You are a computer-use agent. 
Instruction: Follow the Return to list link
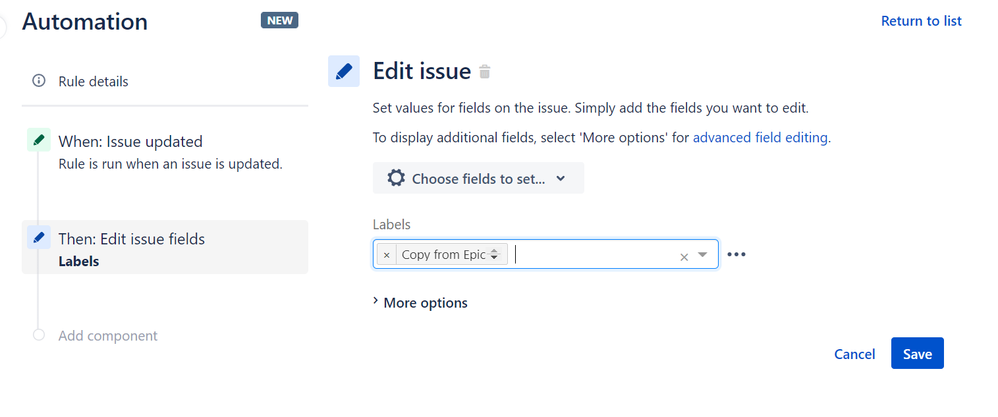[x=920, y=21]
